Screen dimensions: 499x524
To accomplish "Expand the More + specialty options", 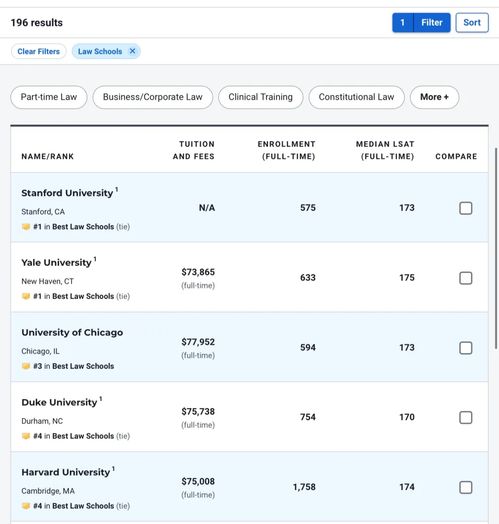I will point(434,97).
